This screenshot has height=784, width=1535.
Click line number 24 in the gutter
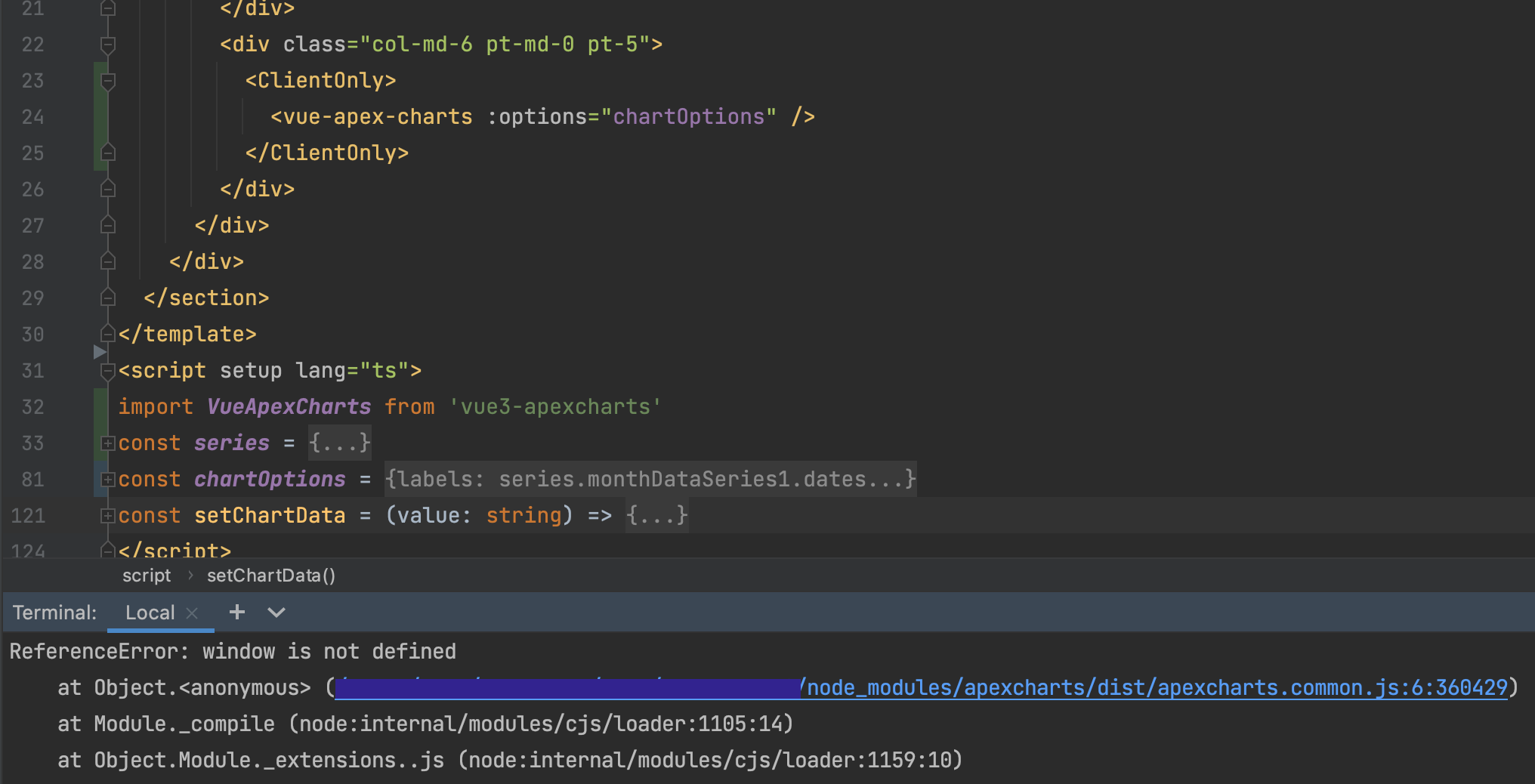click(x=32, y=117)
